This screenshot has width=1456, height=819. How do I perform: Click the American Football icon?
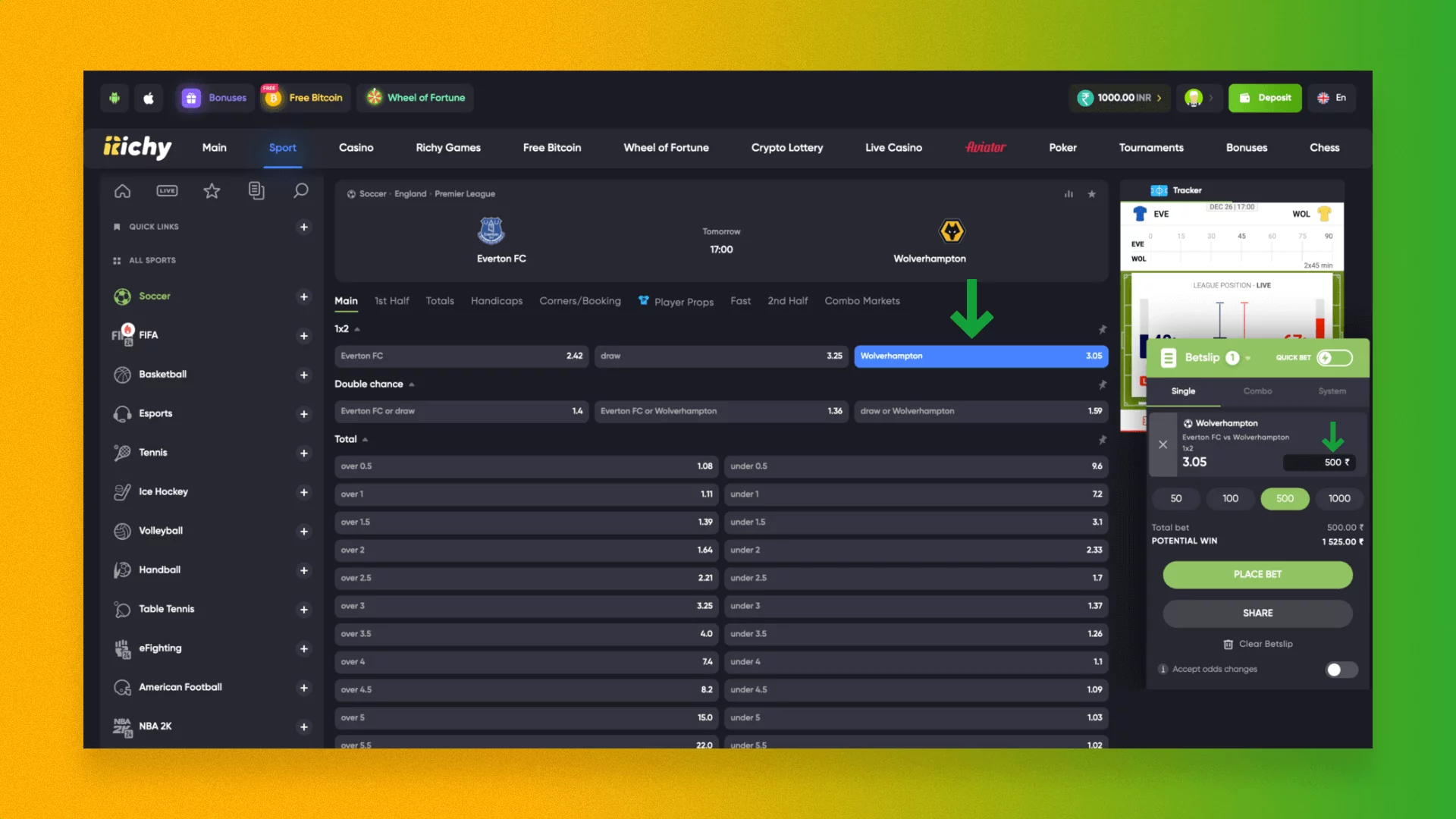122,688
